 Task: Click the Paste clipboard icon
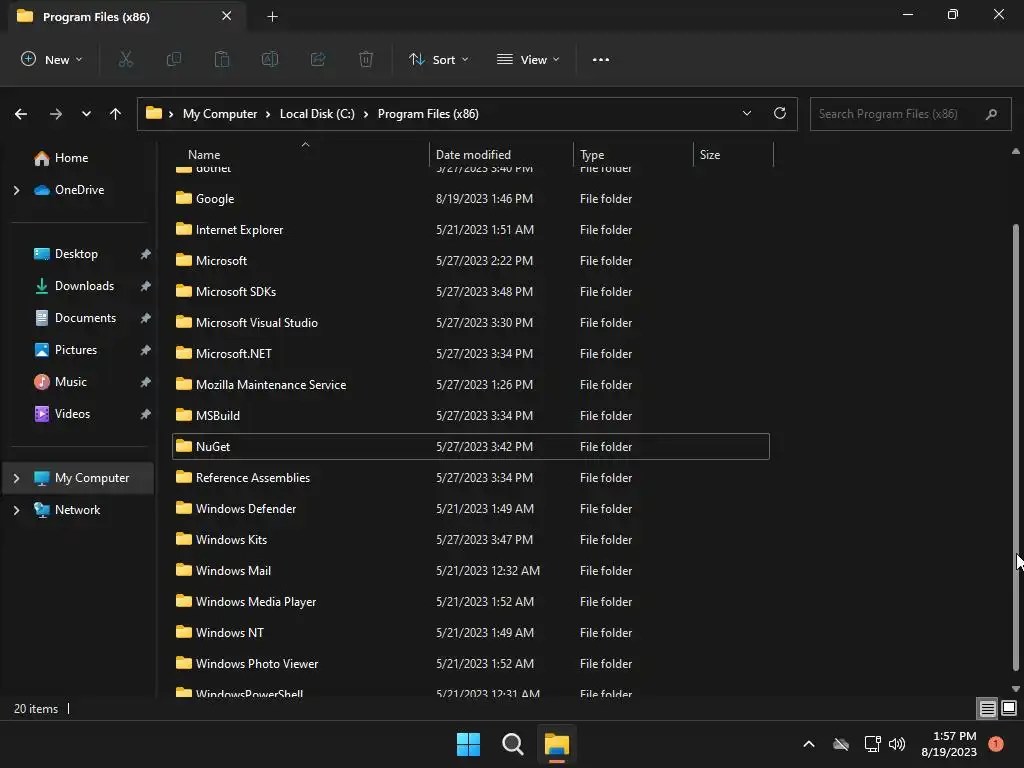tap(222, 59)
